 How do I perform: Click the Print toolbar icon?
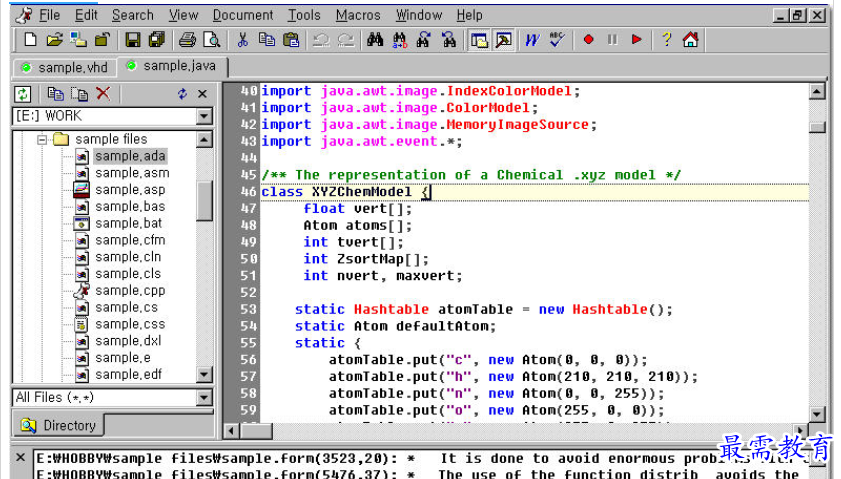(187, 40)
